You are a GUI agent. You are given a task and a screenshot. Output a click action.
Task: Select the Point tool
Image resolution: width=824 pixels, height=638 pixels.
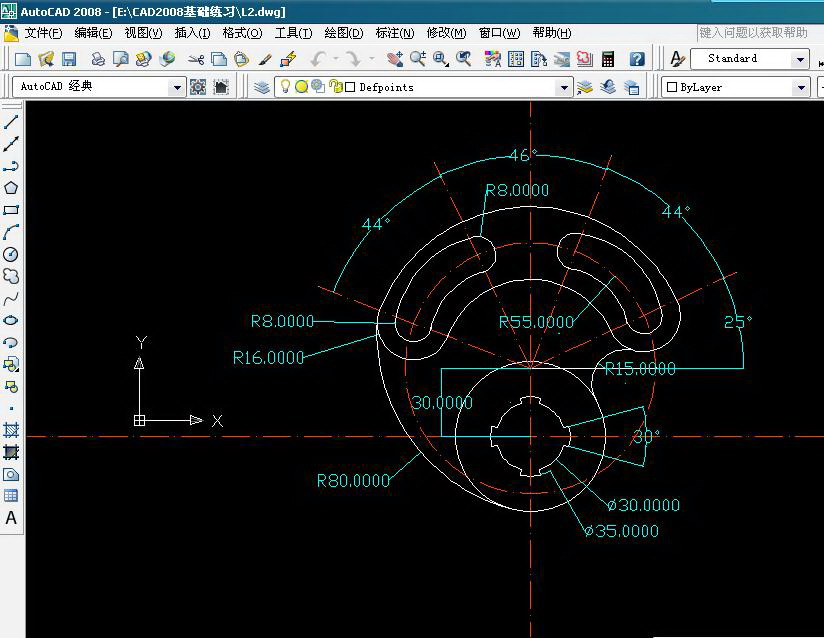pyautogui.click(x=11, y=408)
